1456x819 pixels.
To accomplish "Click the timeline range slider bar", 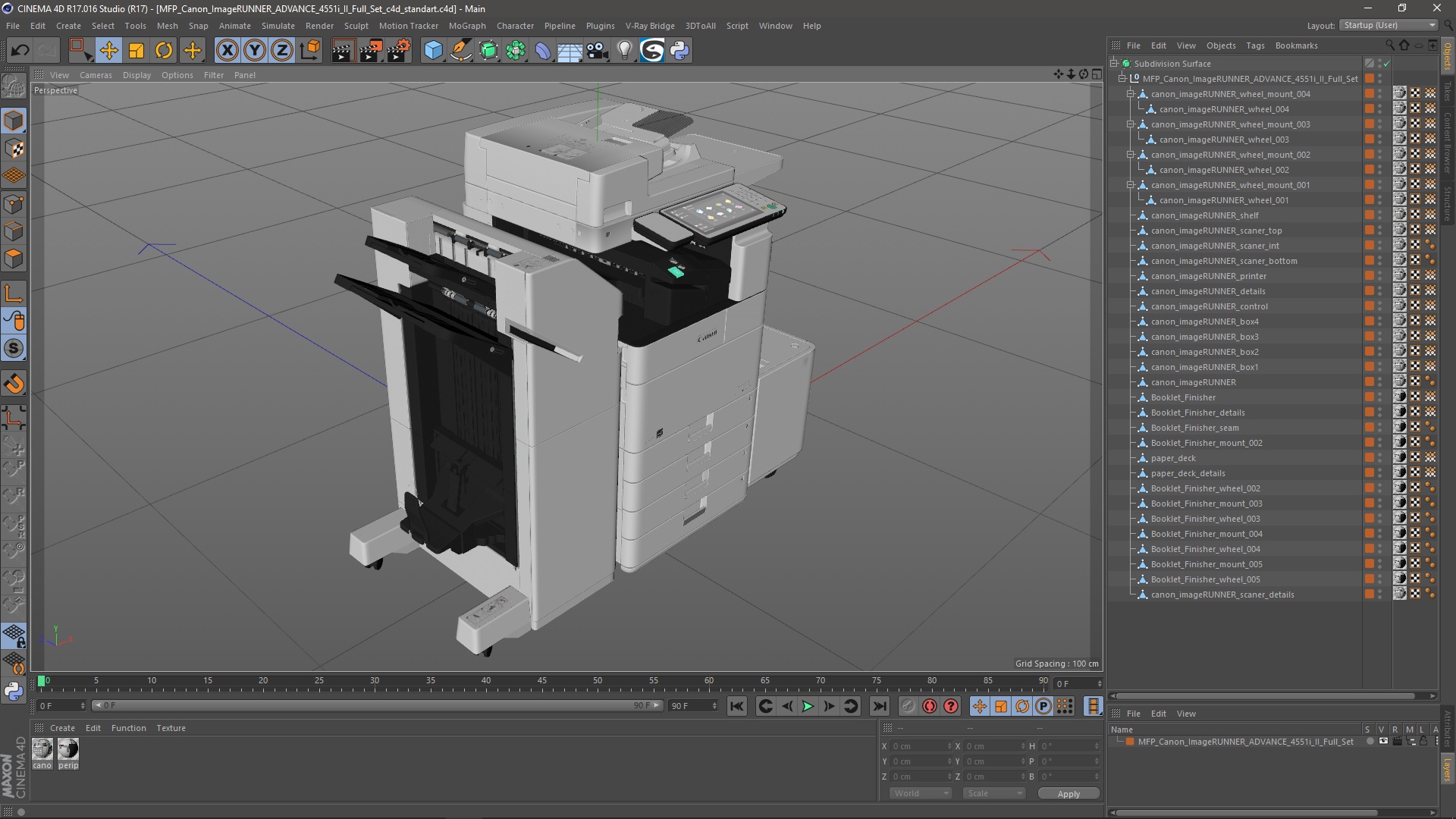I will pos(377,706).
